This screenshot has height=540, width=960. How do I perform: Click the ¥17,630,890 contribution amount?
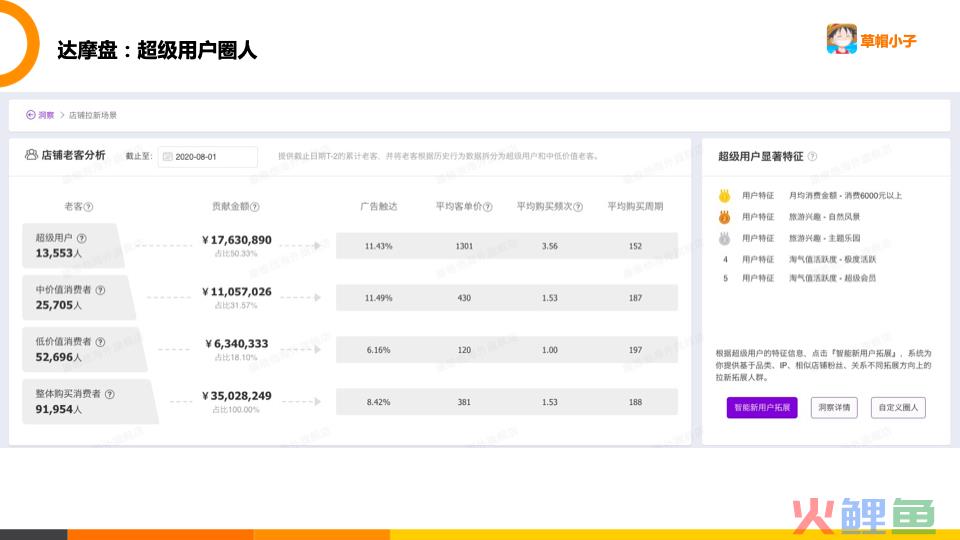coord(236,240)
